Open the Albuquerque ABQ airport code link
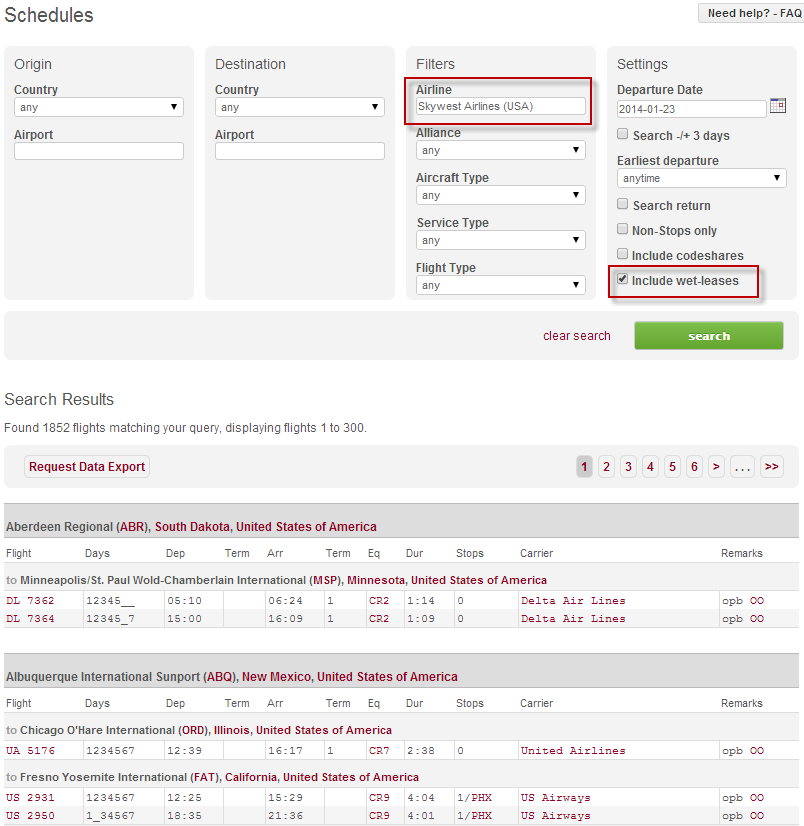 pyautogui.click(x=217, y=677)
